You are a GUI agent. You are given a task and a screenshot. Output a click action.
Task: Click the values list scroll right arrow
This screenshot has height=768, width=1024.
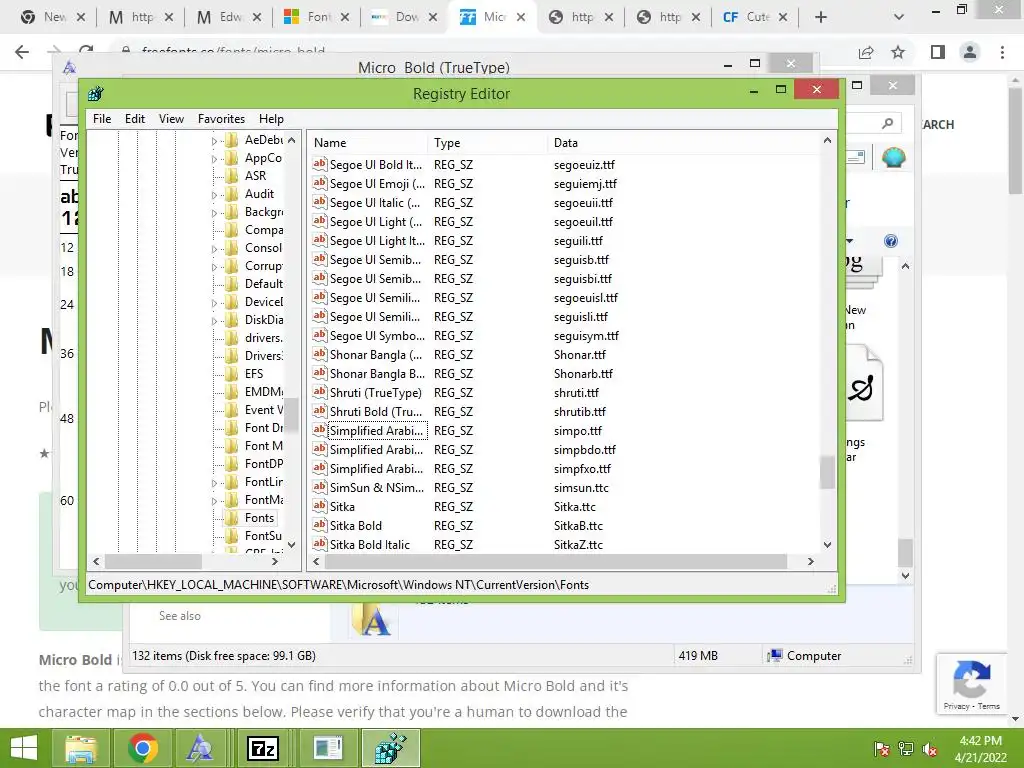pyautogui.click(x=810, y=561)
